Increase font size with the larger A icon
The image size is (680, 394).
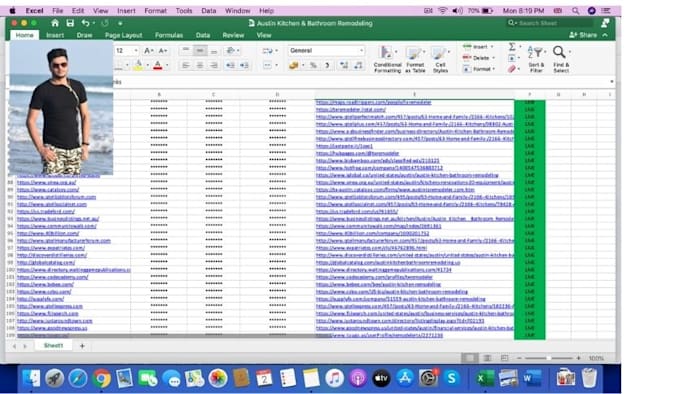(x=148, y=51)
